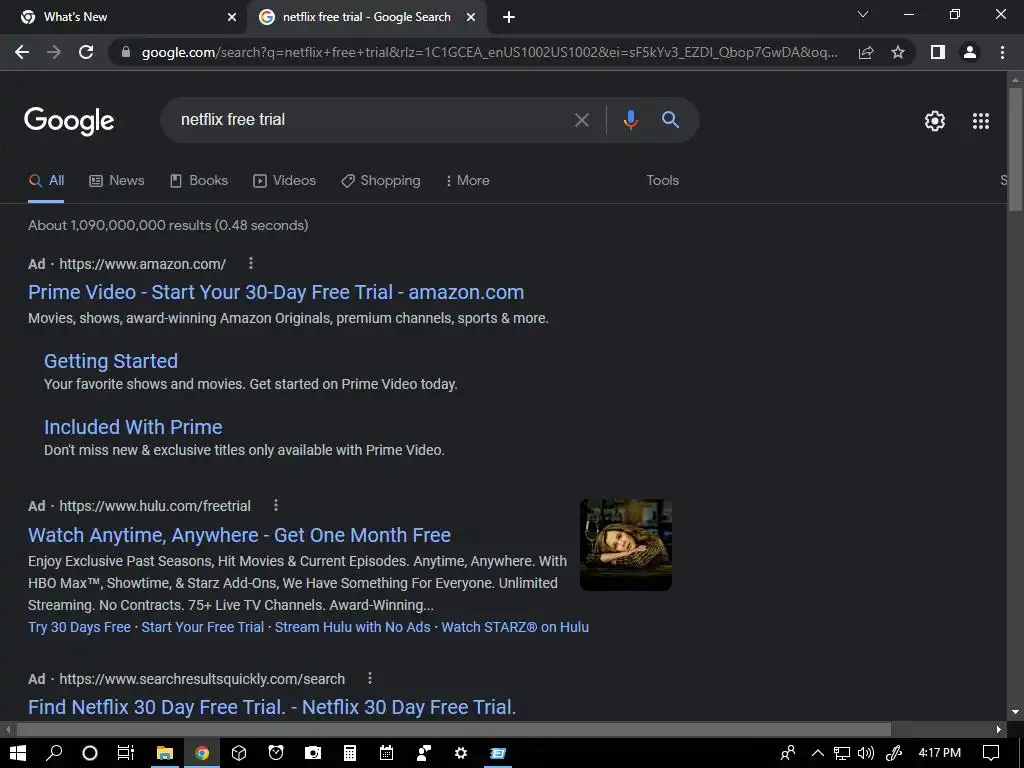Open options for the searchresultsquickly ad
The height and width of the screenshot is (768, 1024).
click(x=370, y=679)
